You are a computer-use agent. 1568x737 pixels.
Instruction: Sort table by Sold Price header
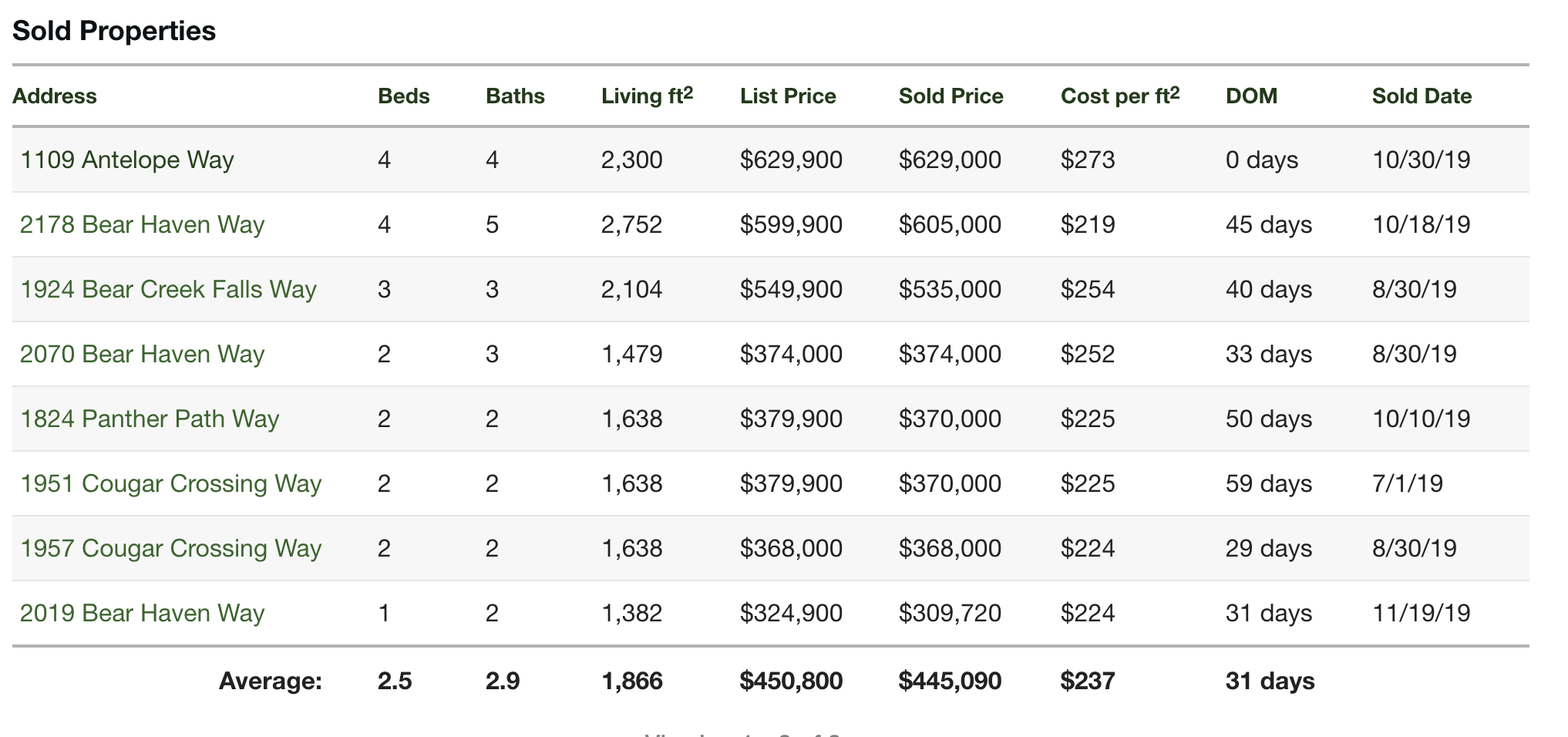(x=951, y=96)
